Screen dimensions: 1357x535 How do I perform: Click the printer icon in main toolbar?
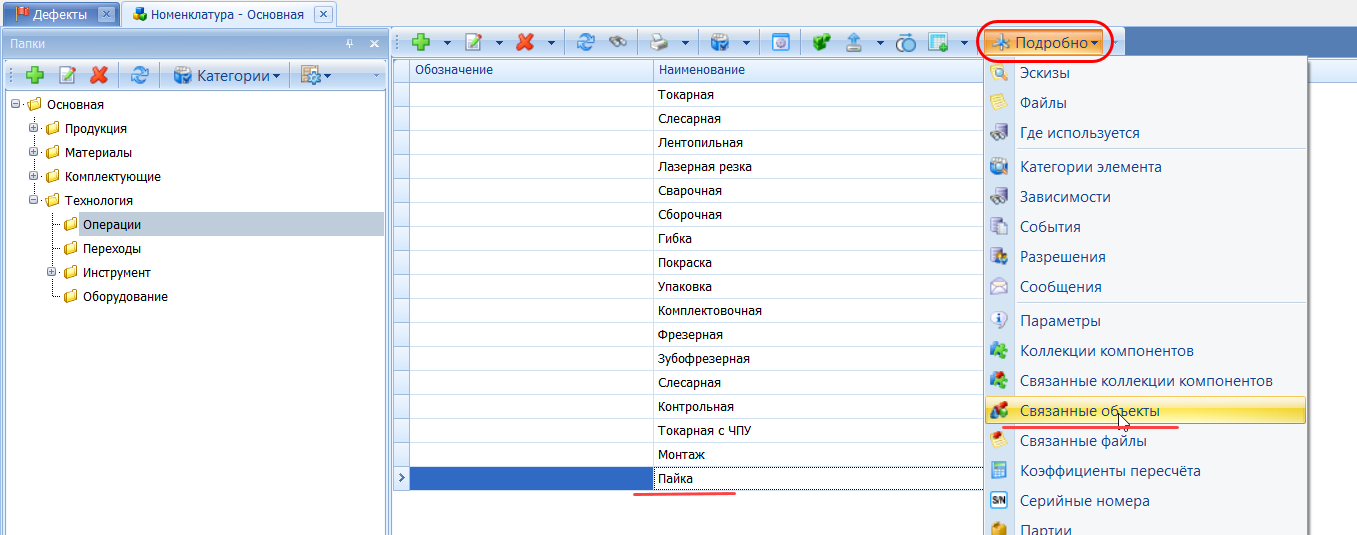click(659, 43)
